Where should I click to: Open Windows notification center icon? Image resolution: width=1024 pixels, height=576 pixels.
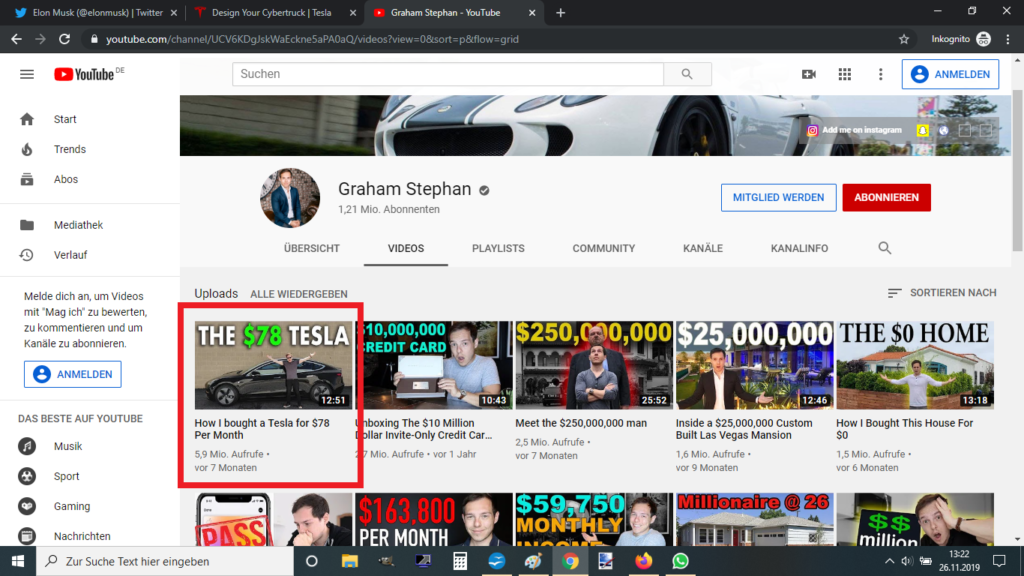pyautogui.click(x=999, y=561)
